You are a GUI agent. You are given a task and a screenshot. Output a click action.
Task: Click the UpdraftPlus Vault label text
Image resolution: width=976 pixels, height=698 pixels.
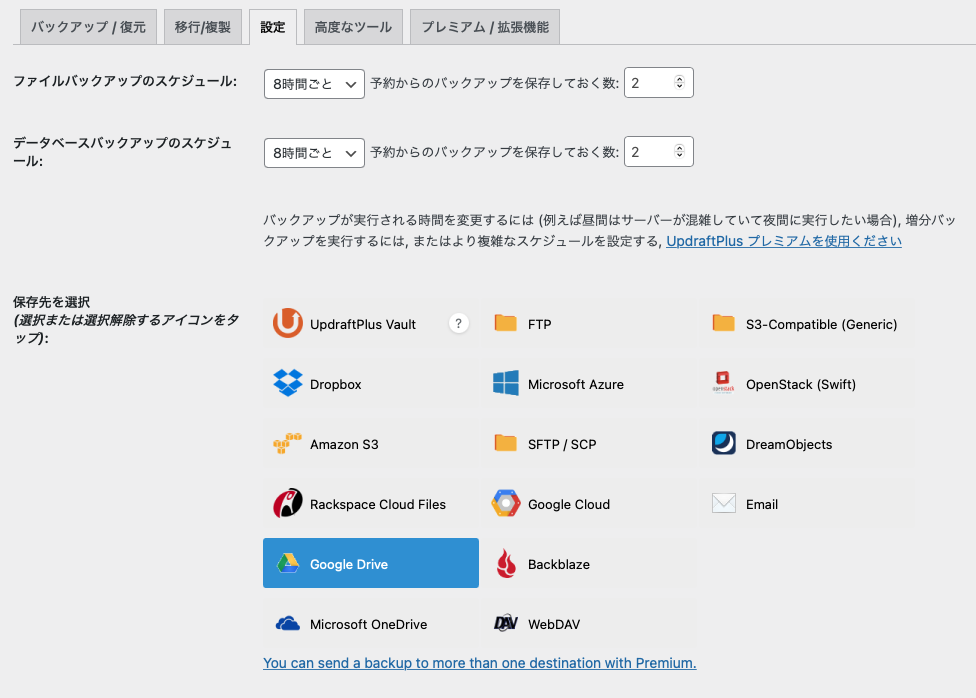click(363, 324)
